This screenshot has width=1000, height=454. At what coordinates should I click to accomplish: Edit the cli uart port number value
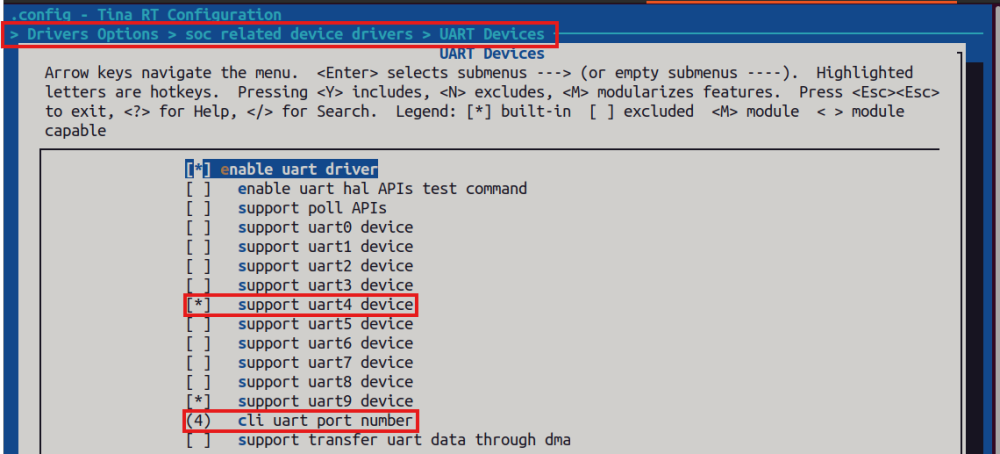pyautogui.click(x=198, y=421)
